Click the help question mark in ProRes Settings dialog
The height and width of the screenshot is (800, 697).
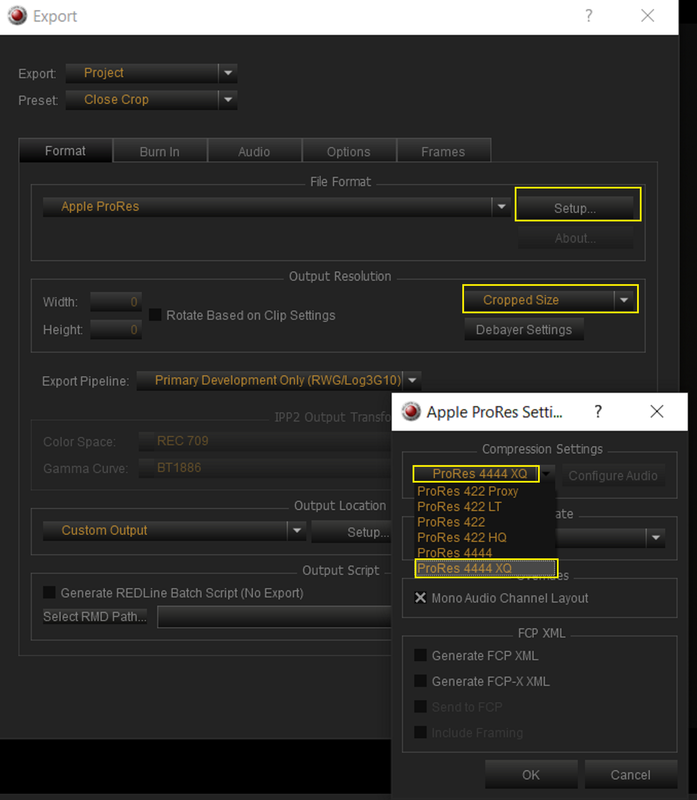(x=598, y=411)
